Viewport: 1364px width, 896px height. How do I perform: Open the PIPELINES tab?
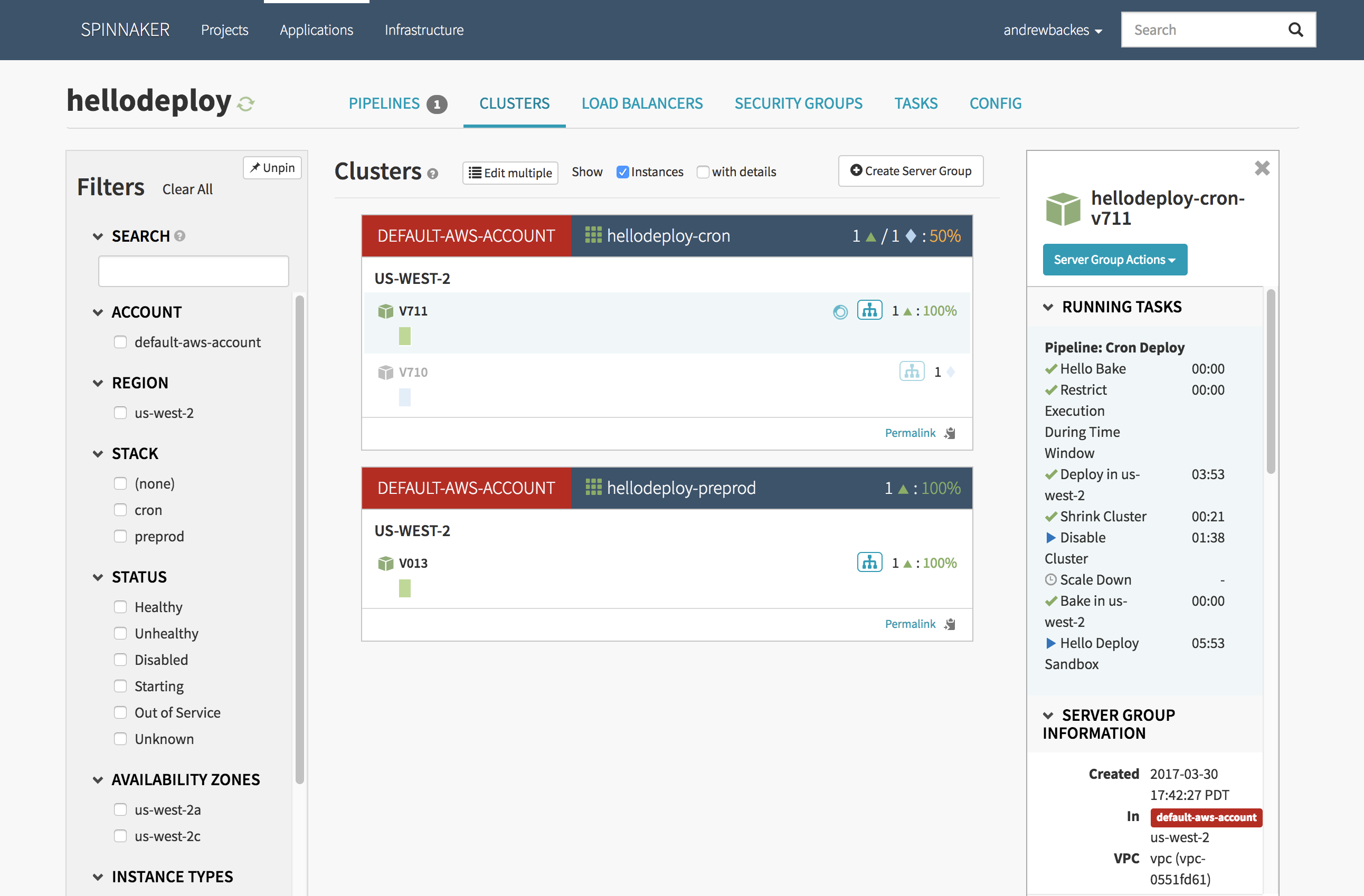pyautogui.click(x=385, y=103)
